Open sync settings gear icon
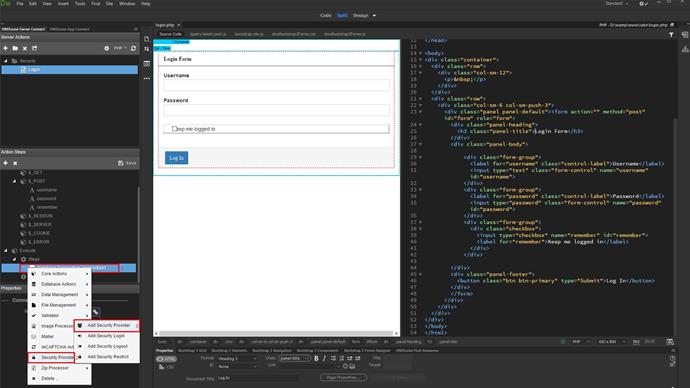This screenshot has width=690, height=388. point(643,4)
